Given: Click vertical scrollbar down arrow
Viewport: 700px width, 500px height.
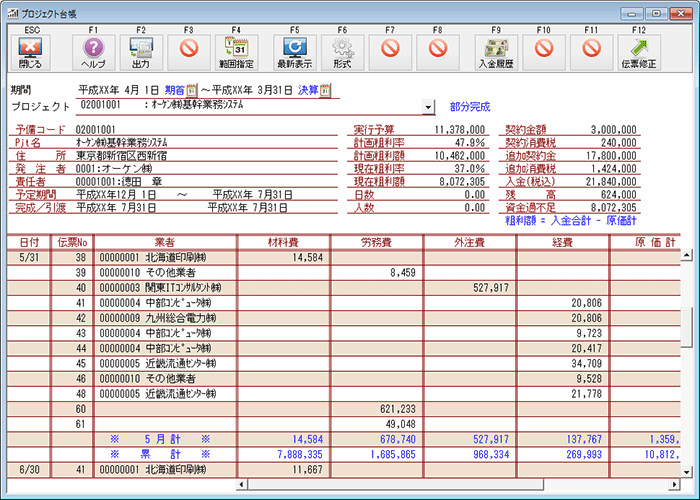Looking at the screenshot, I should (x=687, y=471).
